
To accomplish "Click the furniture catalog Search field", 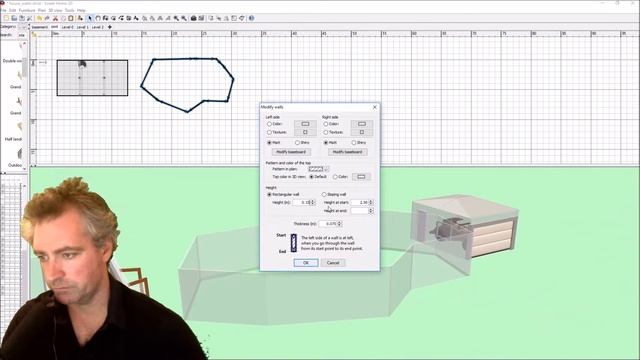I will (21, 35).
